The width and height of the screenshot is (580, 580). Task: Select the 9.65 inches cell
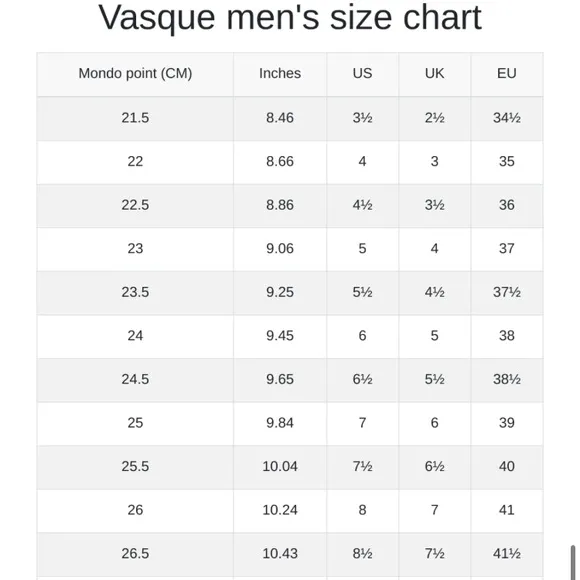280,380
